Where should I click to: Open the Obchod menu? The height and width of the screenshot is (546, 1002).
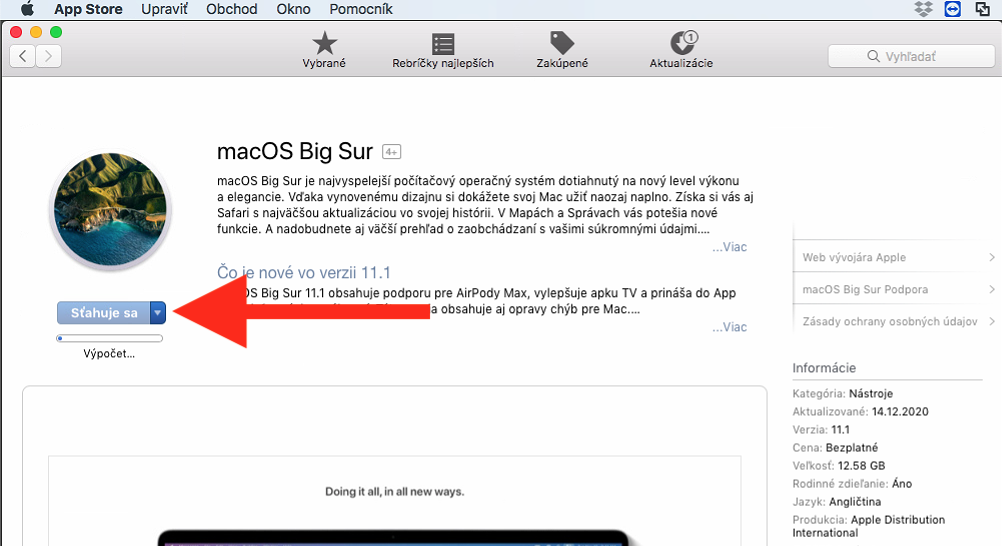231,9
